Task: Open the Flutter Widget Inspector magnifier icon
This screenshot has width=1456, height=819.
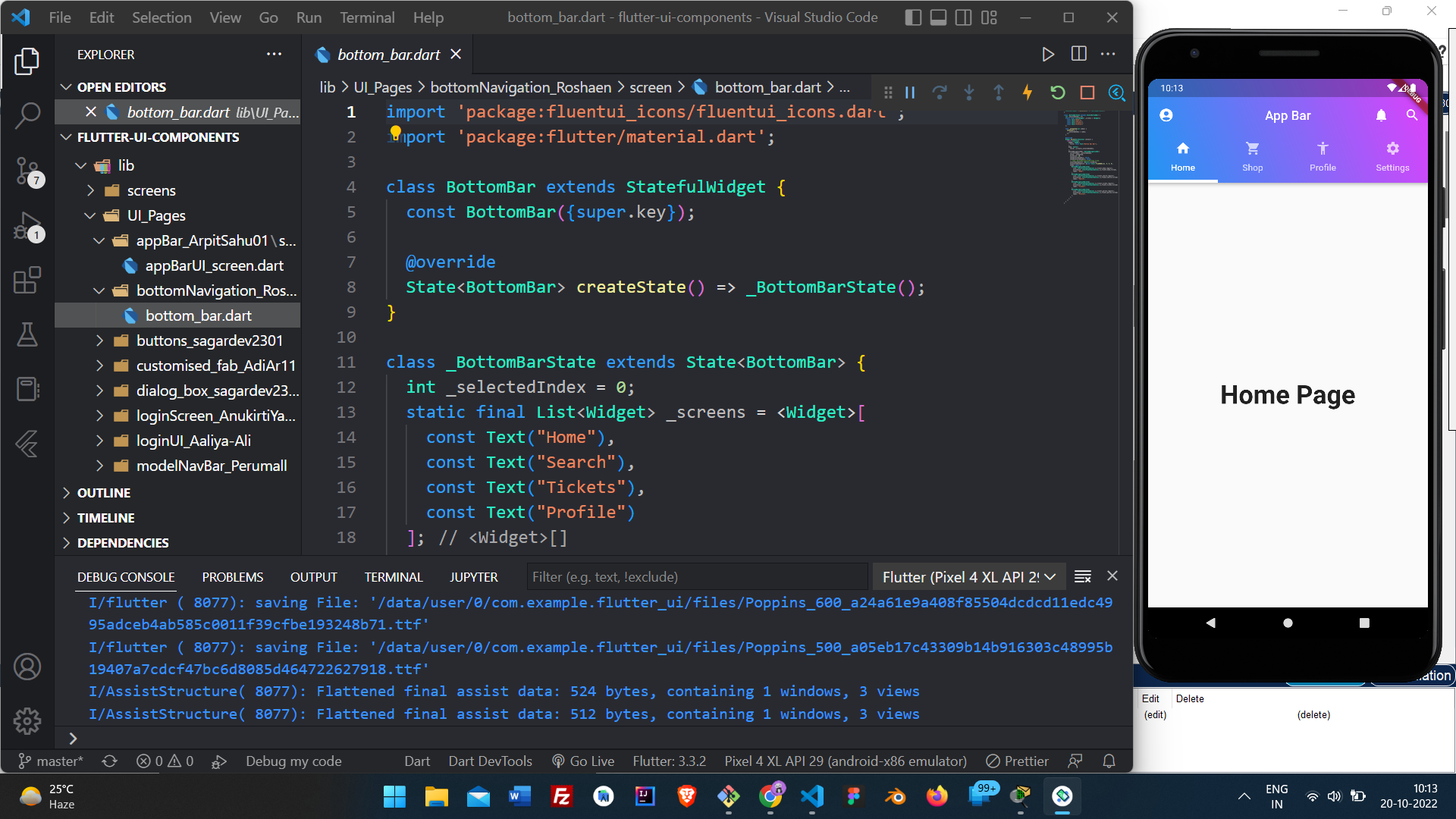Action: coord(1116,93)
